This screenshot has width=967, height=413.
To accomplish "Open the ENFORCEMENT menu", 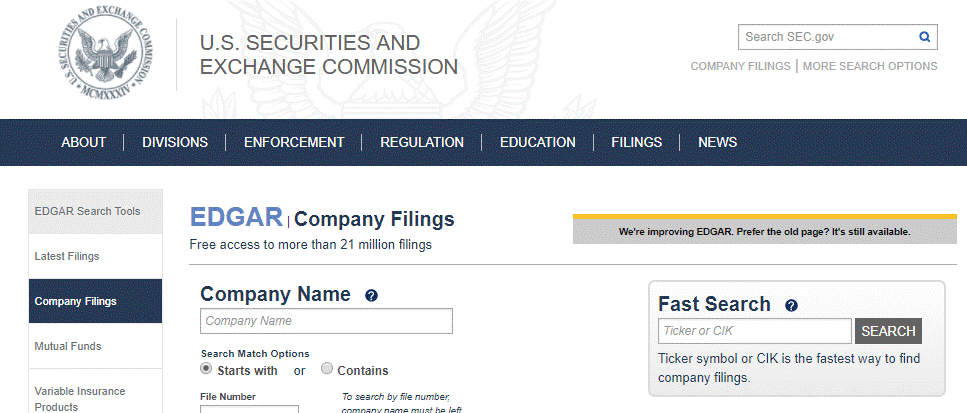I will [x=294, y=142].
